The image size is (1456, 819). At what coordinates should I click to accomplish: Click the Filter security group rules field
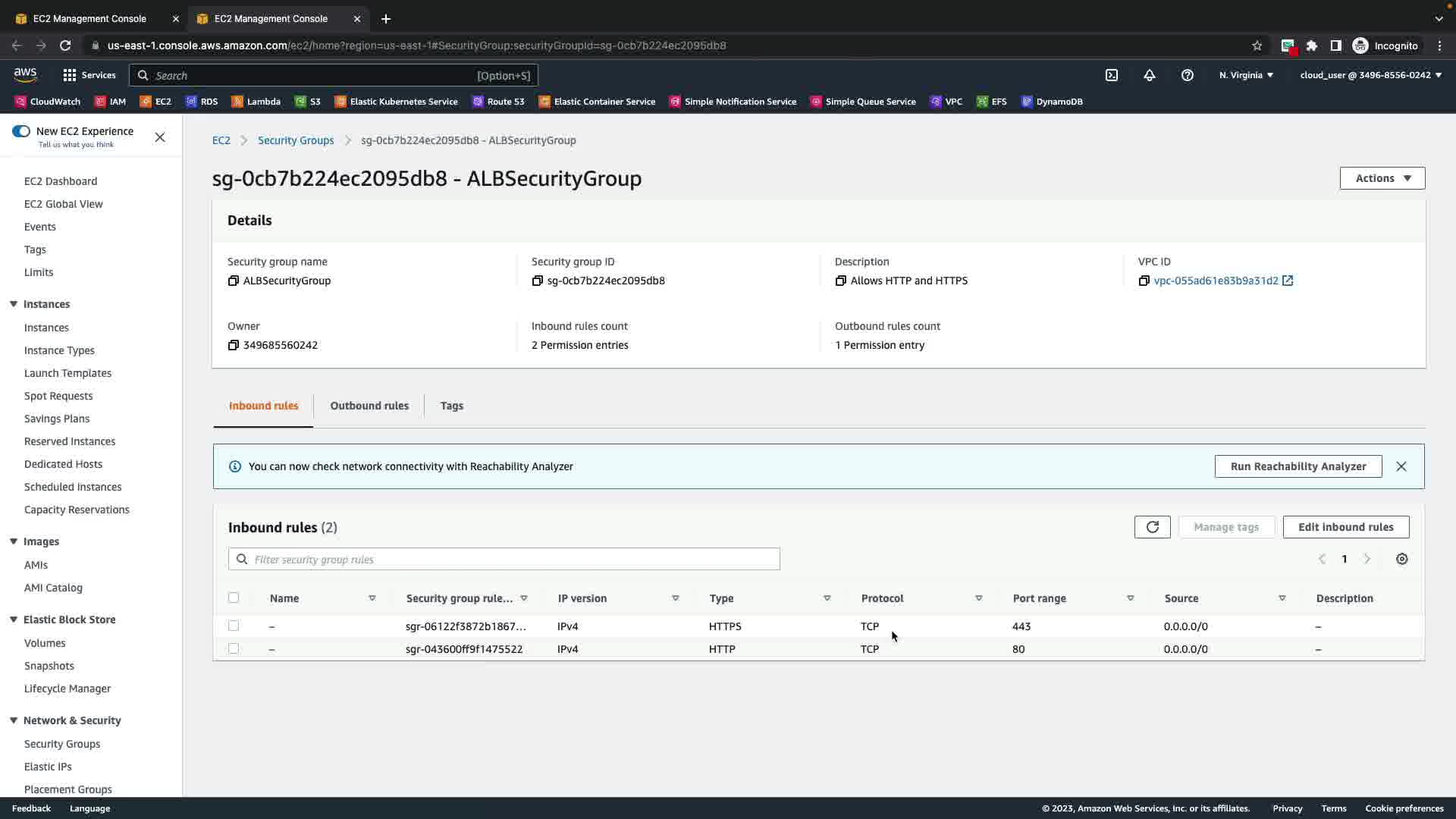click(504, 560)
